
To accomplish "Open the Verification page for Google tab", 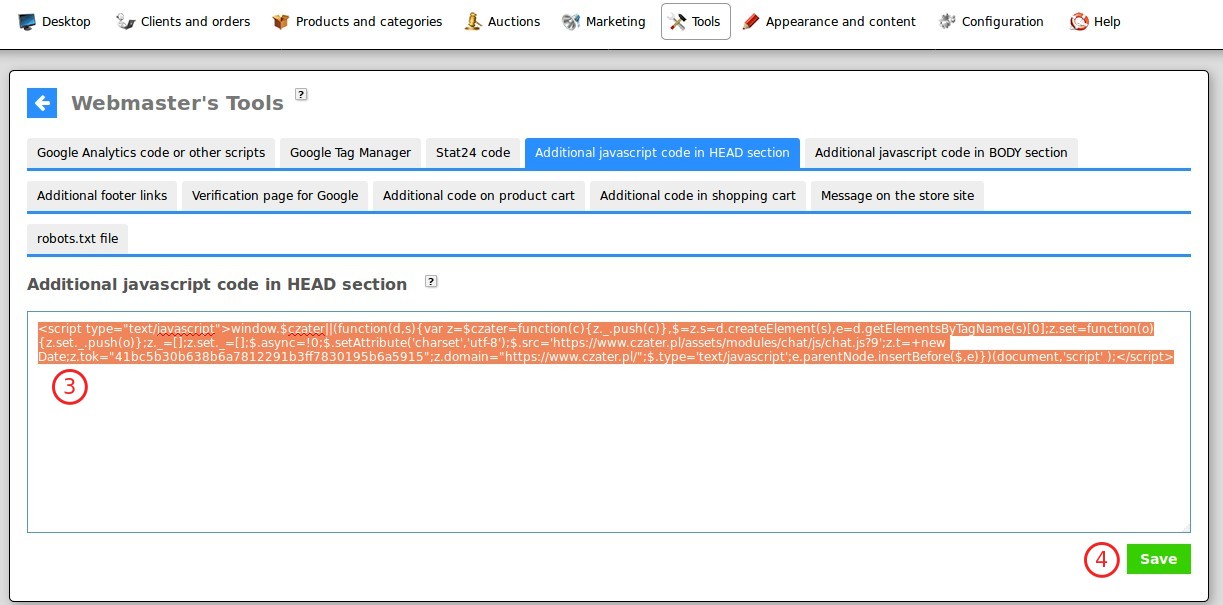I will click(x=275, y=196).
